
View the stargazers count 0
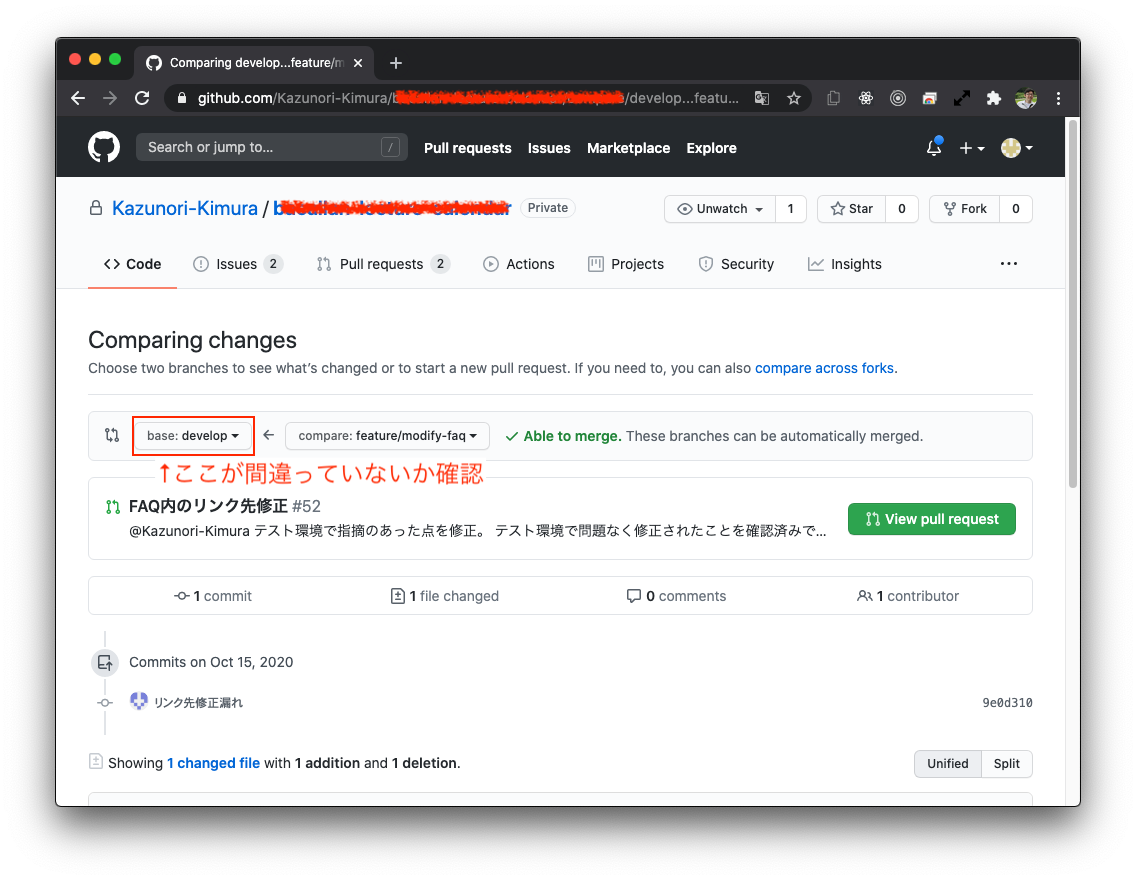click(901, 209)
